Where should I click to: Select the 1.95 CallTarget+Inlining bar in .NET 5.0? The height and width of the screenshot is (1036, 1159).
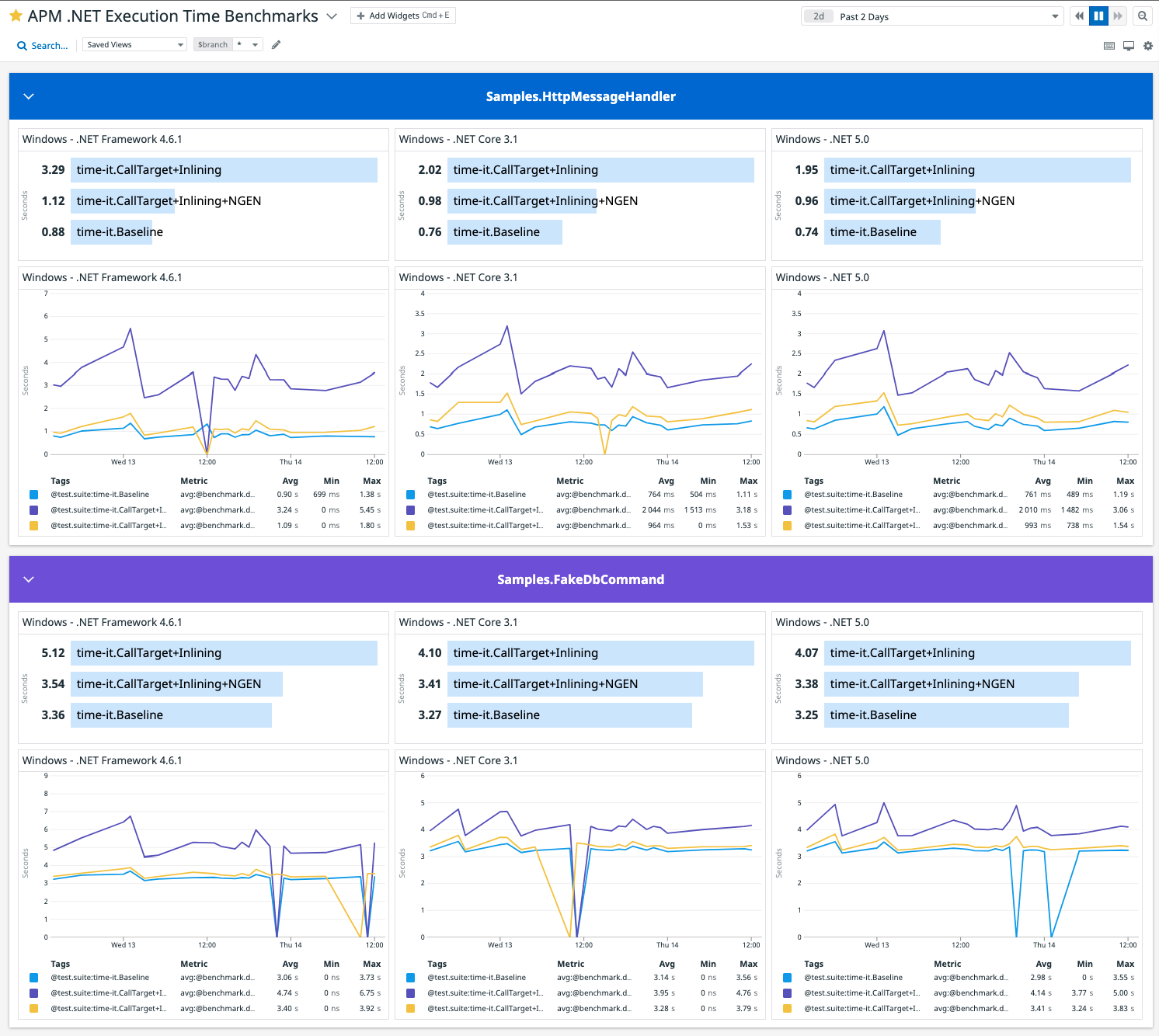[977, 170]
